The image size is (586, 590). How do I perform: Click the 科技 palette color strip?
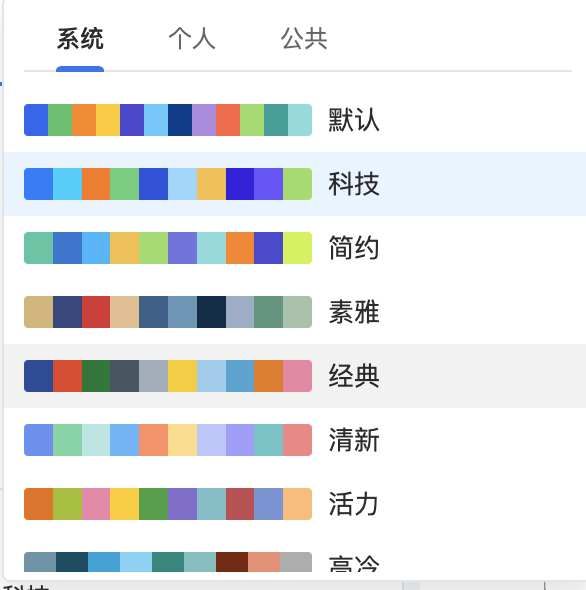tap(168, 184)
